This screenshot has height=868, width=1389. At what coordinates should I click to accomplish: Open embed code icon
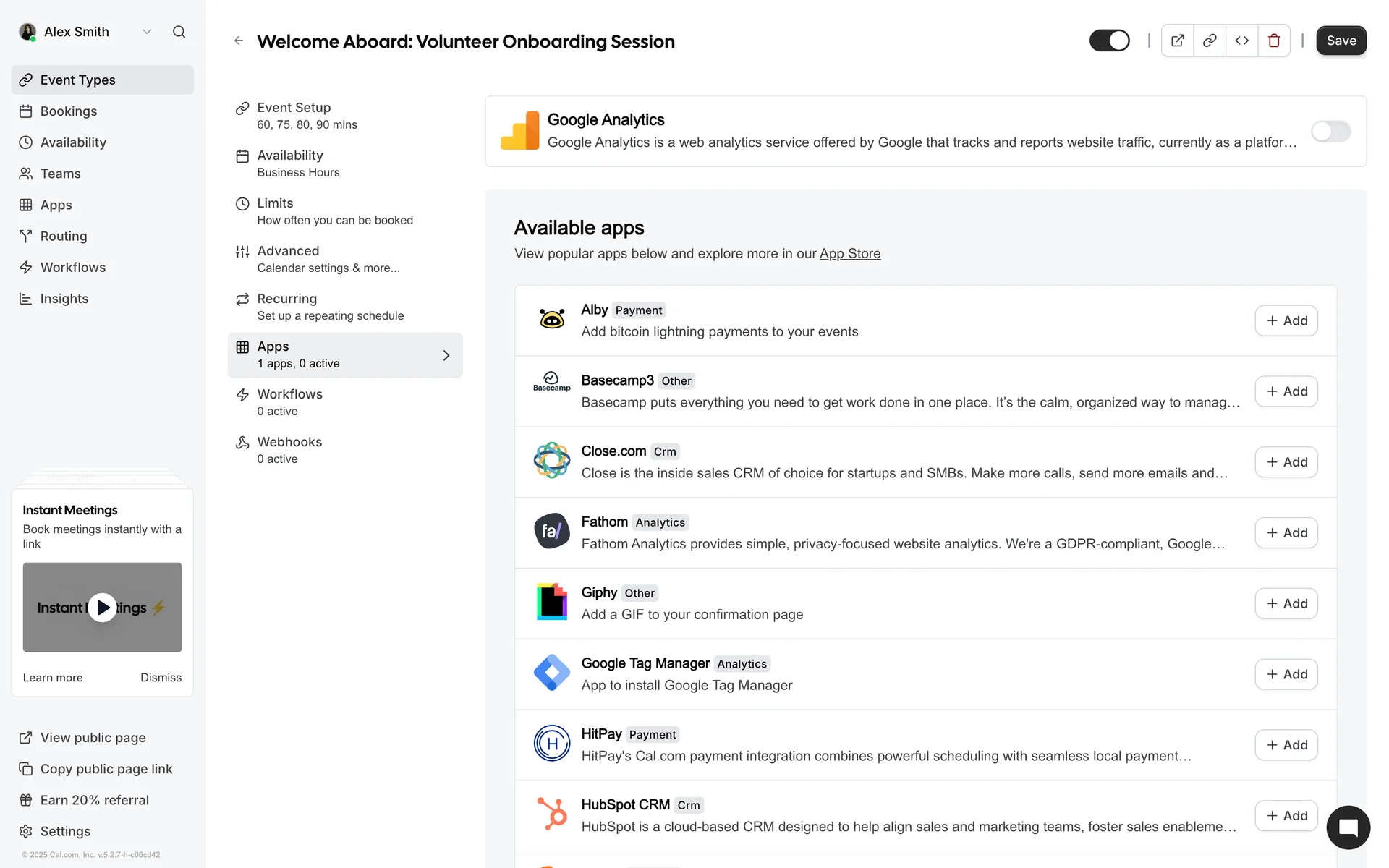(x=1241, y=41)
